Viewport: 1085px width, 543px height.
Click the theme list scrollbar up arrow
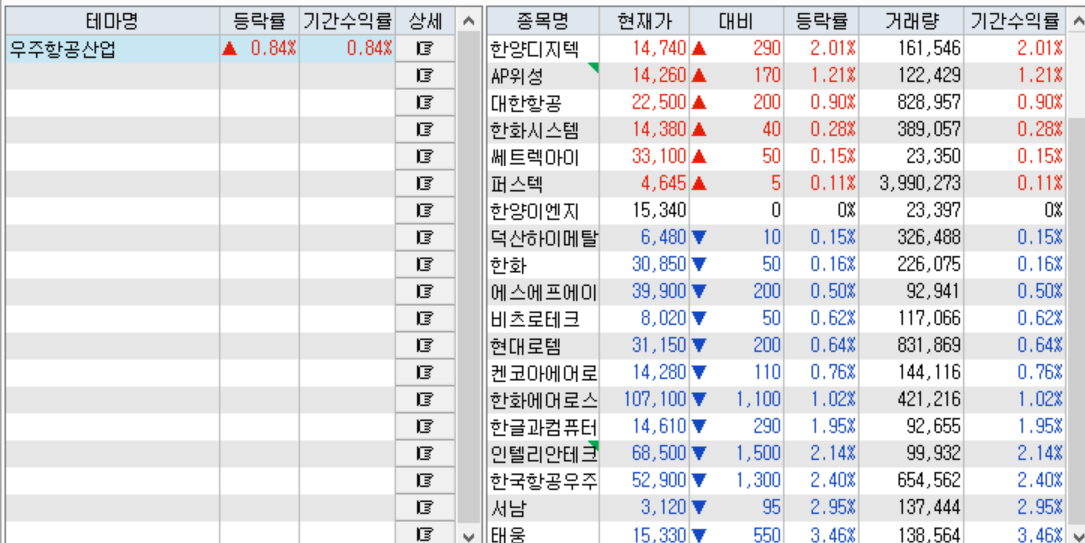click(468, 21)
